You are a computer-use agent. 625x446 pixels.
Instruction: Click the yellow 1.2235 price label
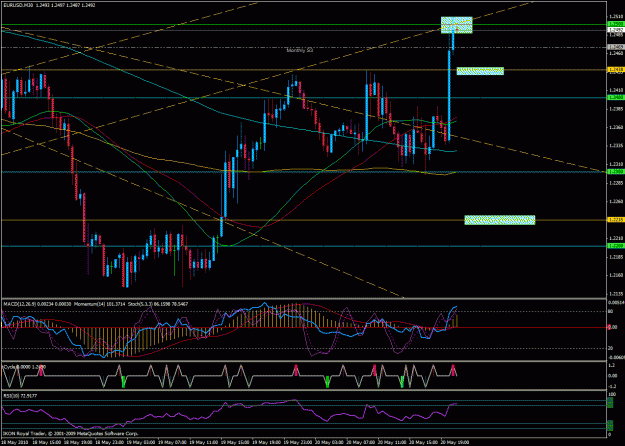pyautogui.click(x=615, y=220)
